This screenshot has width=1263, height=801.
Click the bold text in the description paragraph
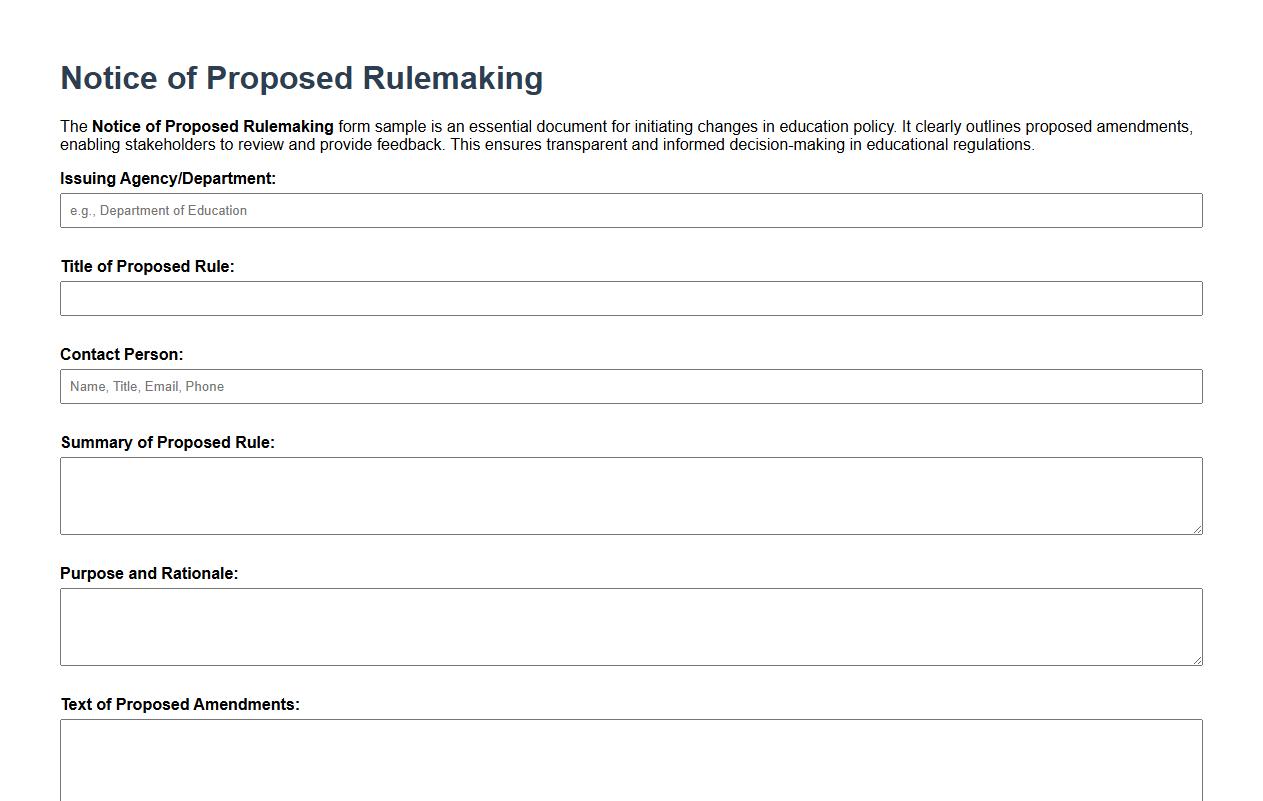[212, 126]
